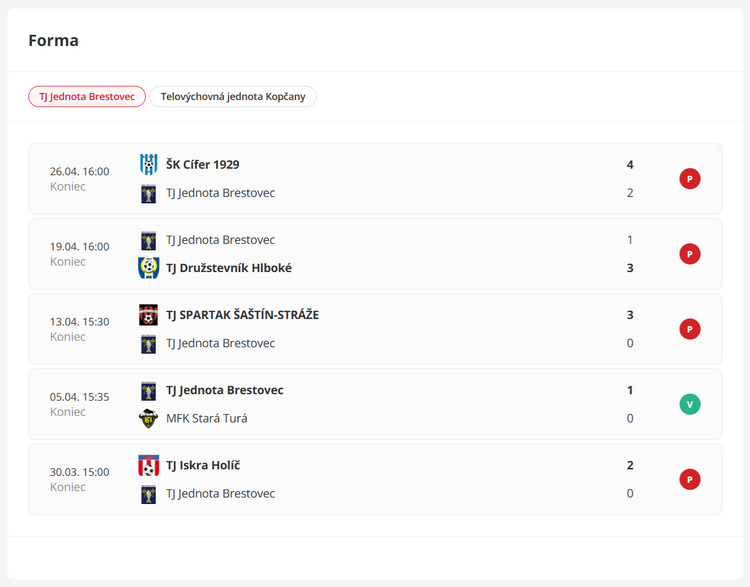This screenshot has height=587, width=750.
Task: Click the TJ Iskra Holíč club logo
Action: [148, 465]
